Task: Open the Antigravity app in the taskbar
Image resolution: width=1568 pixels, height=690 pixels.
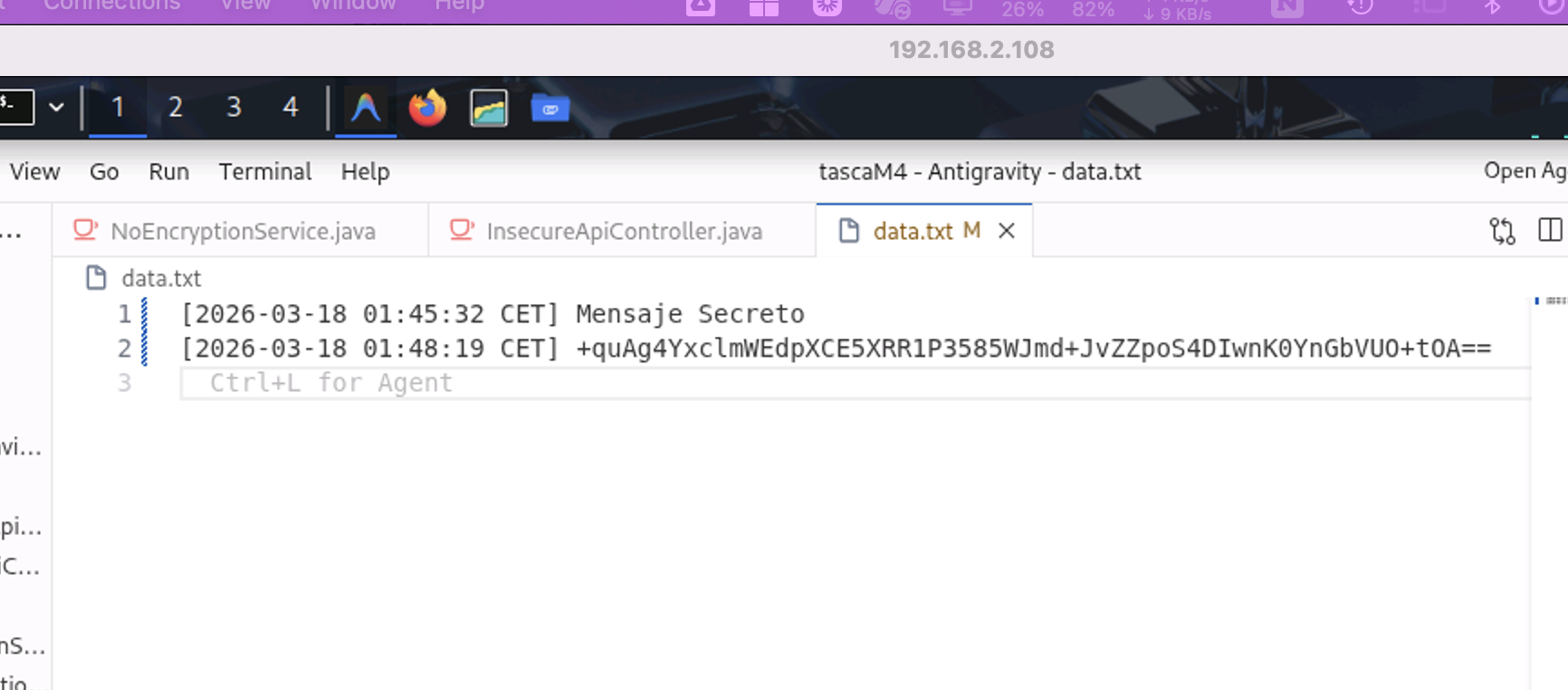Action: [366, 108]
